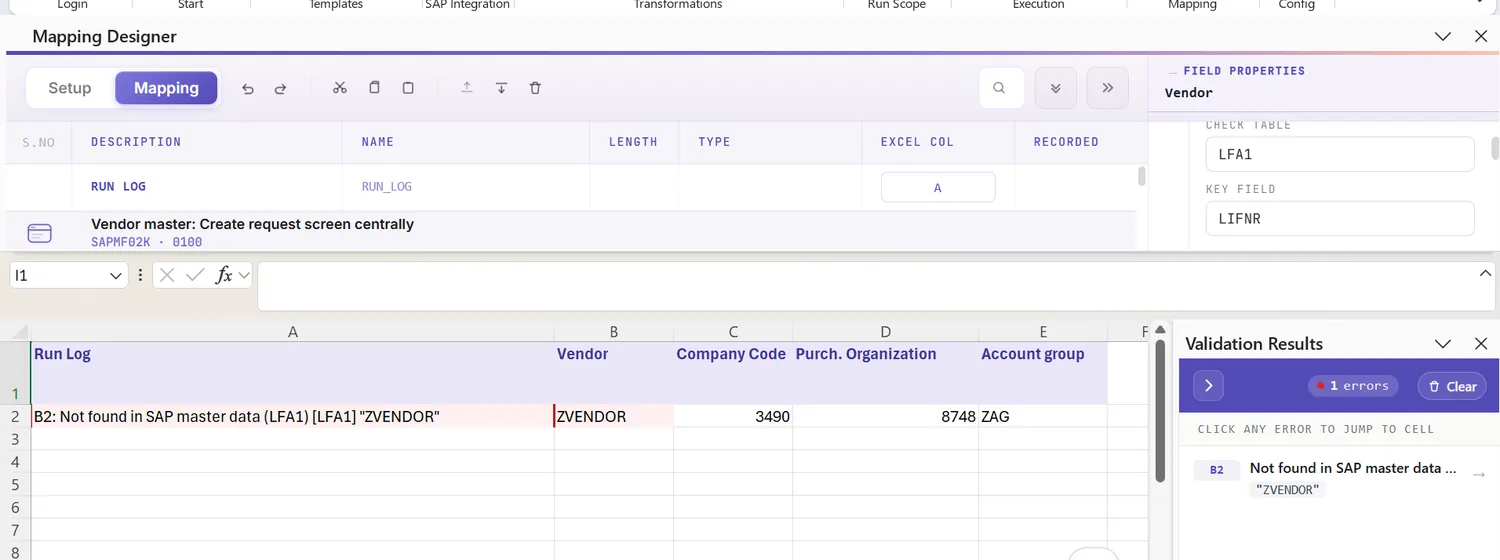Click the confirm checkmark in formula bar
The height and width of the screenshot is (560, 1500).
(x=195, y=275)
